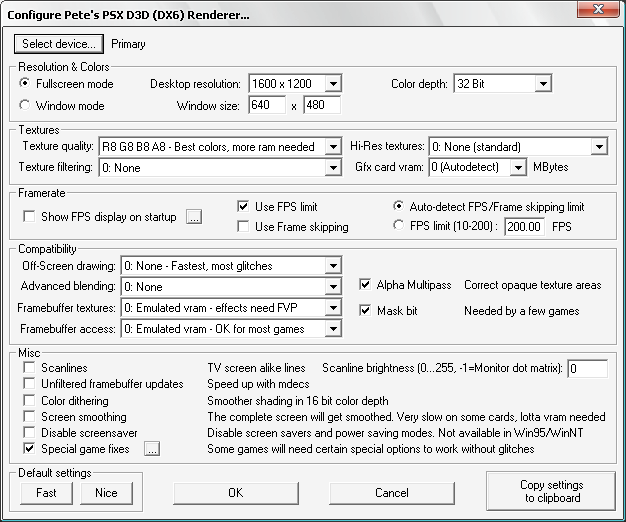Enable Screen smoothing checkbox
Image resolution: width=626 pixels, height=522 pixels.
click(29, 417)
